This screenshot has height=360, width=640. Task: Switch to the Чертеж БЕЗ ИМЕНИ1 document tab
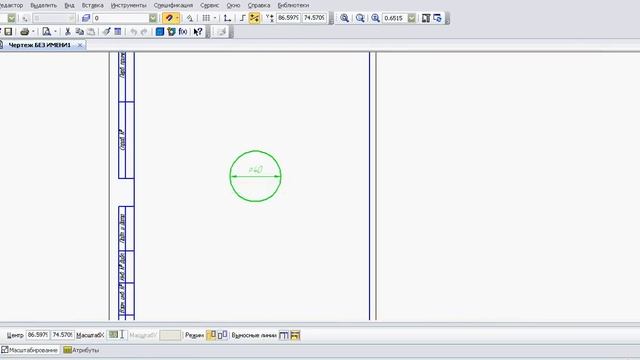pos(40,45)
